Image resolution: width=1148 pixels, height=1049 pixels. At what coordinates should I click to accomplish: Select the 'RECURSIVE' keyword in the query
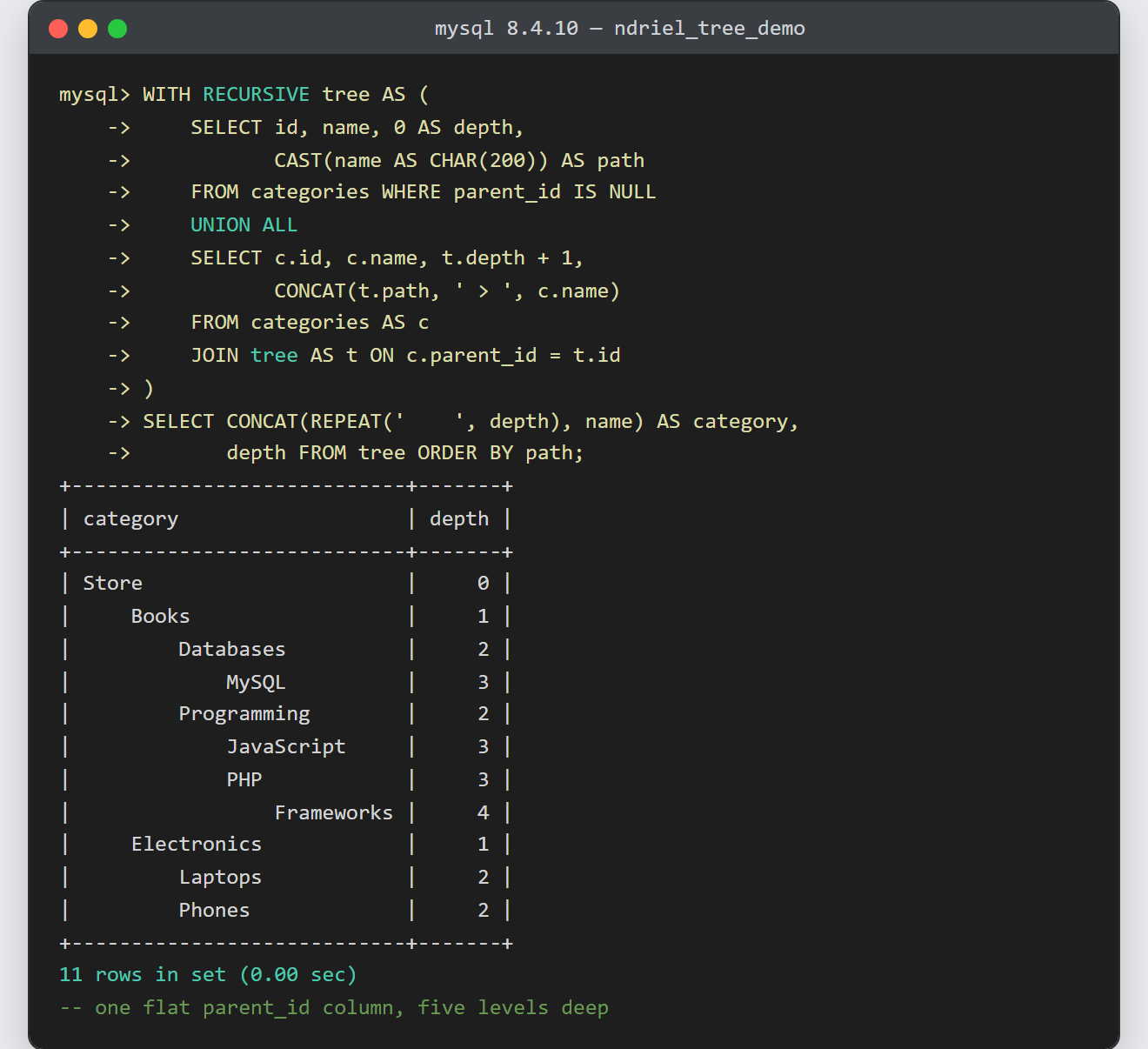257,94
